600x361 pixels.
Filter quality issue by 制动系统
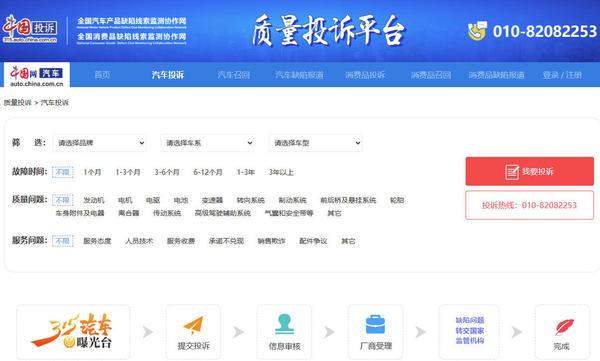292,200
